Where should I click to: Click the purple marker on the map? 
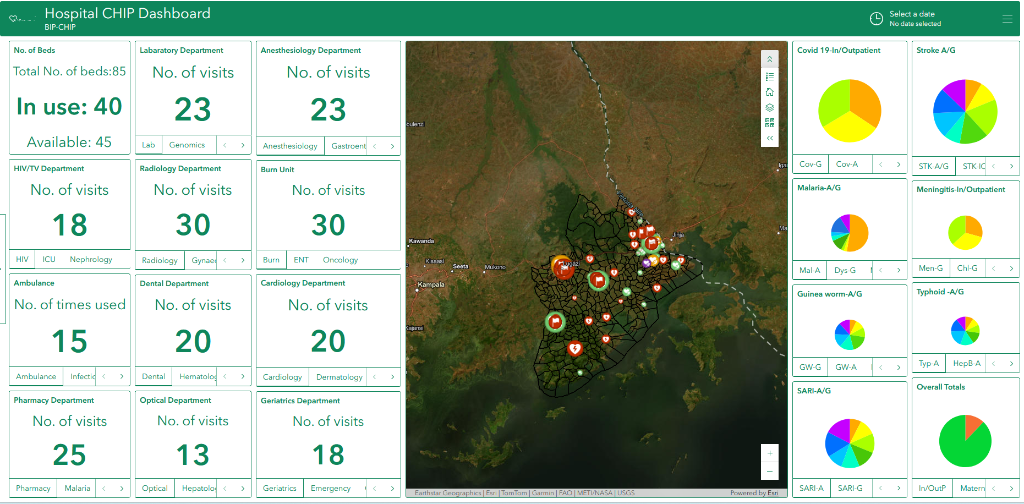coord(646,262)
